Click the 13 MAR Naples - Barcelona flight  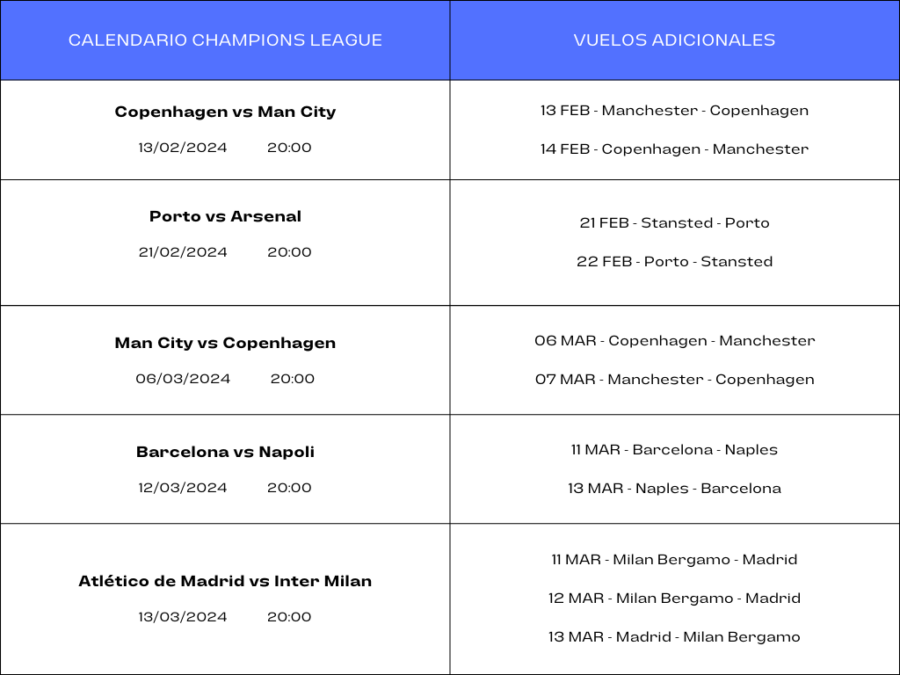[x=674, y=489]
